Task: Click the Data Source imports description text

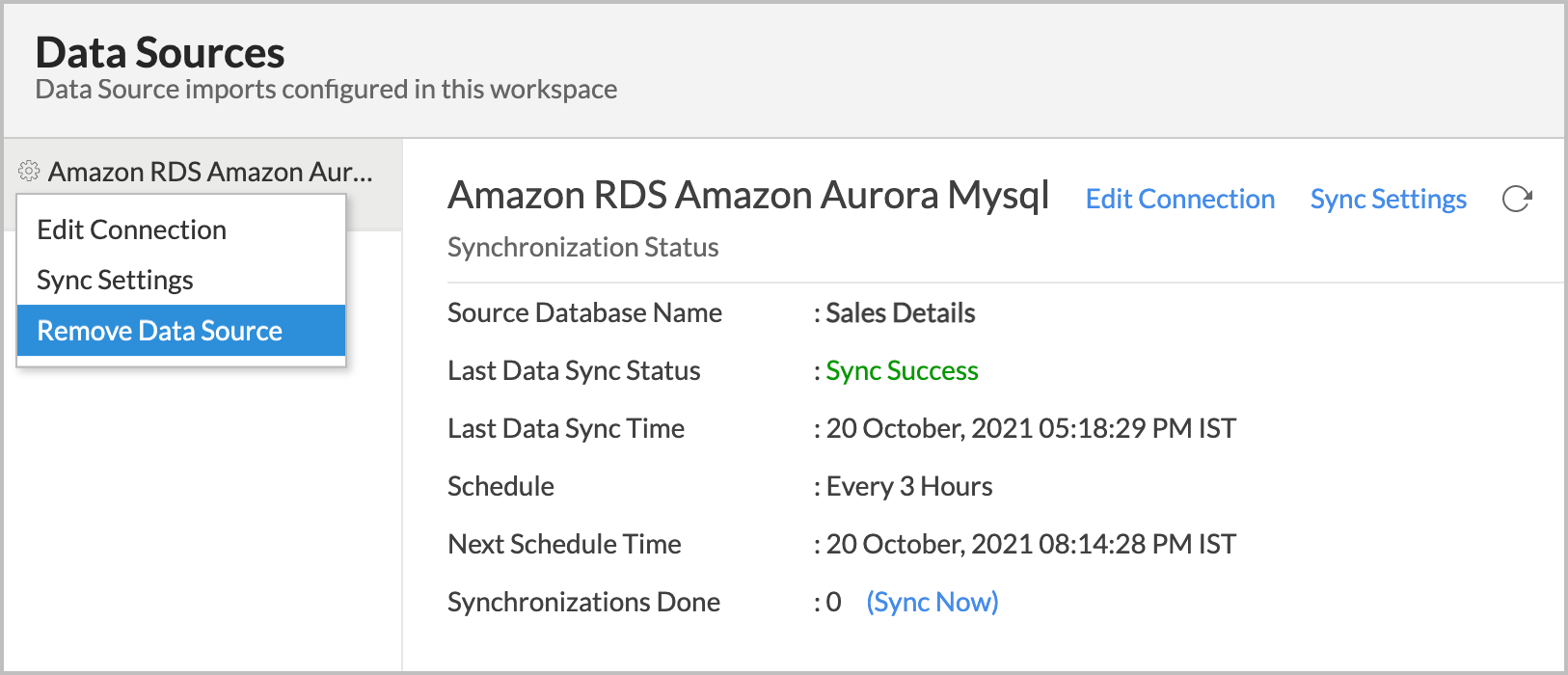Action: pyautogui.click(x=326, y=89)
